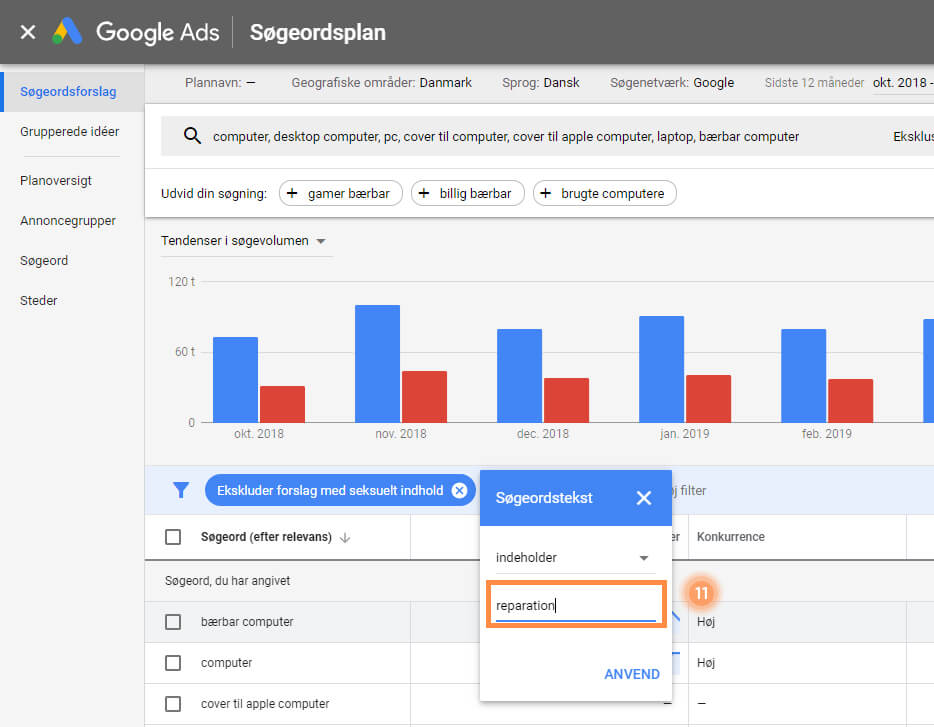Click the sort arrow beside Søgeord column
This screenshot has height=727, width=934.
point(346,537)
